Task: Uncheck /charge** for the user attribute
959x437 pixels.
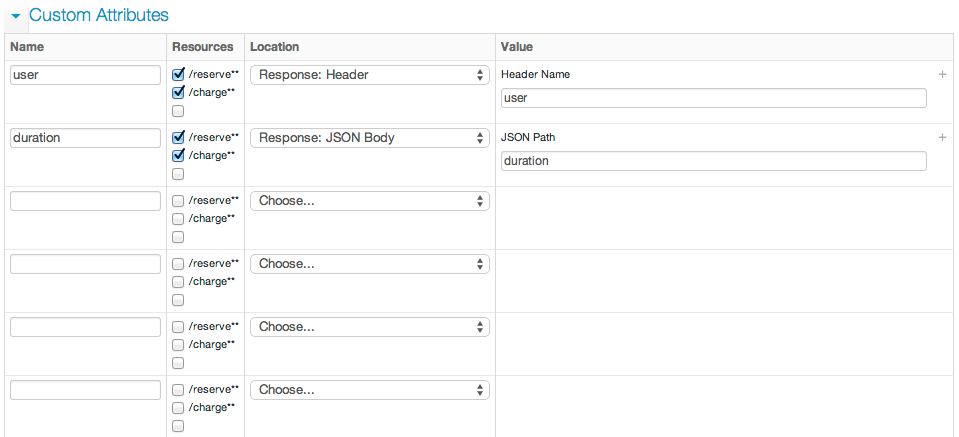Action: (x=178, y=93)
